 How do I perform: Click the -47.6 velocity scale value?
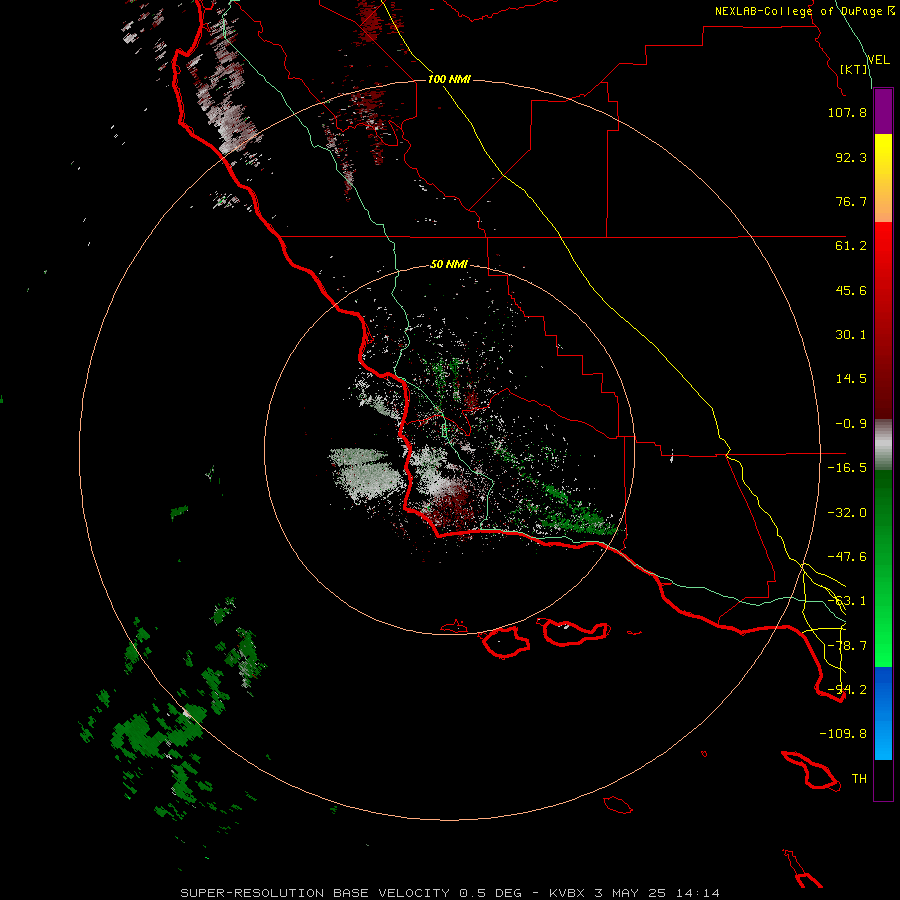click(x=847, y=557)
